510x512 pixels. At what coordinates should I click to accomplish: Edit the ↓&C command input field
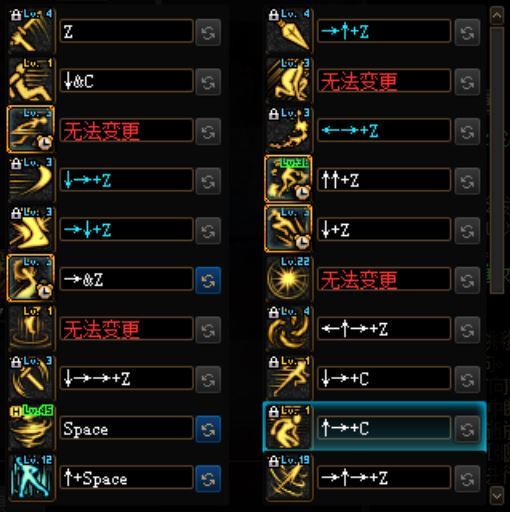point(127,81)
